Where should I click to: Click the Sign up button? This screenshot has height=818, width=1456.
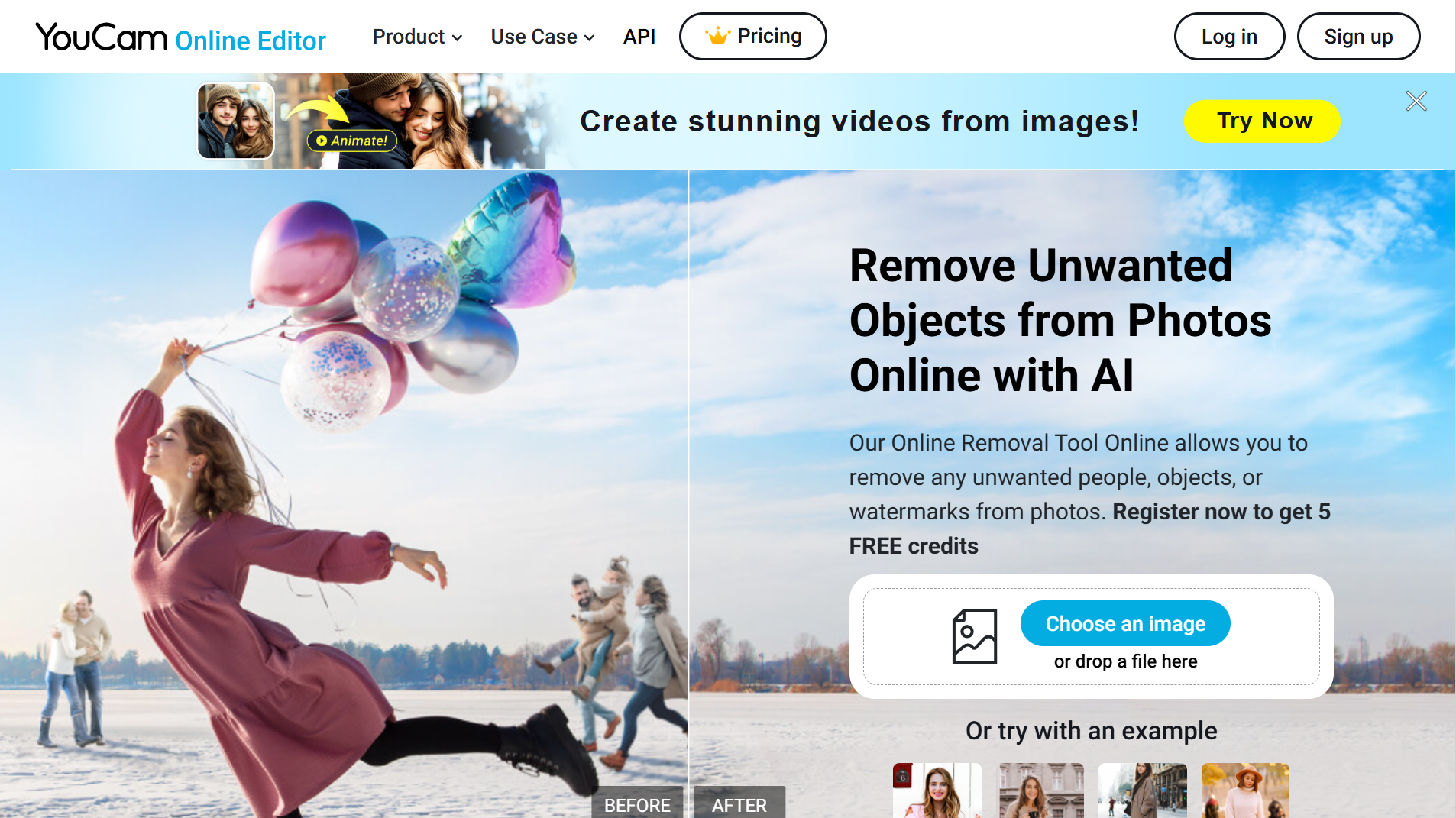(1357, 37)
